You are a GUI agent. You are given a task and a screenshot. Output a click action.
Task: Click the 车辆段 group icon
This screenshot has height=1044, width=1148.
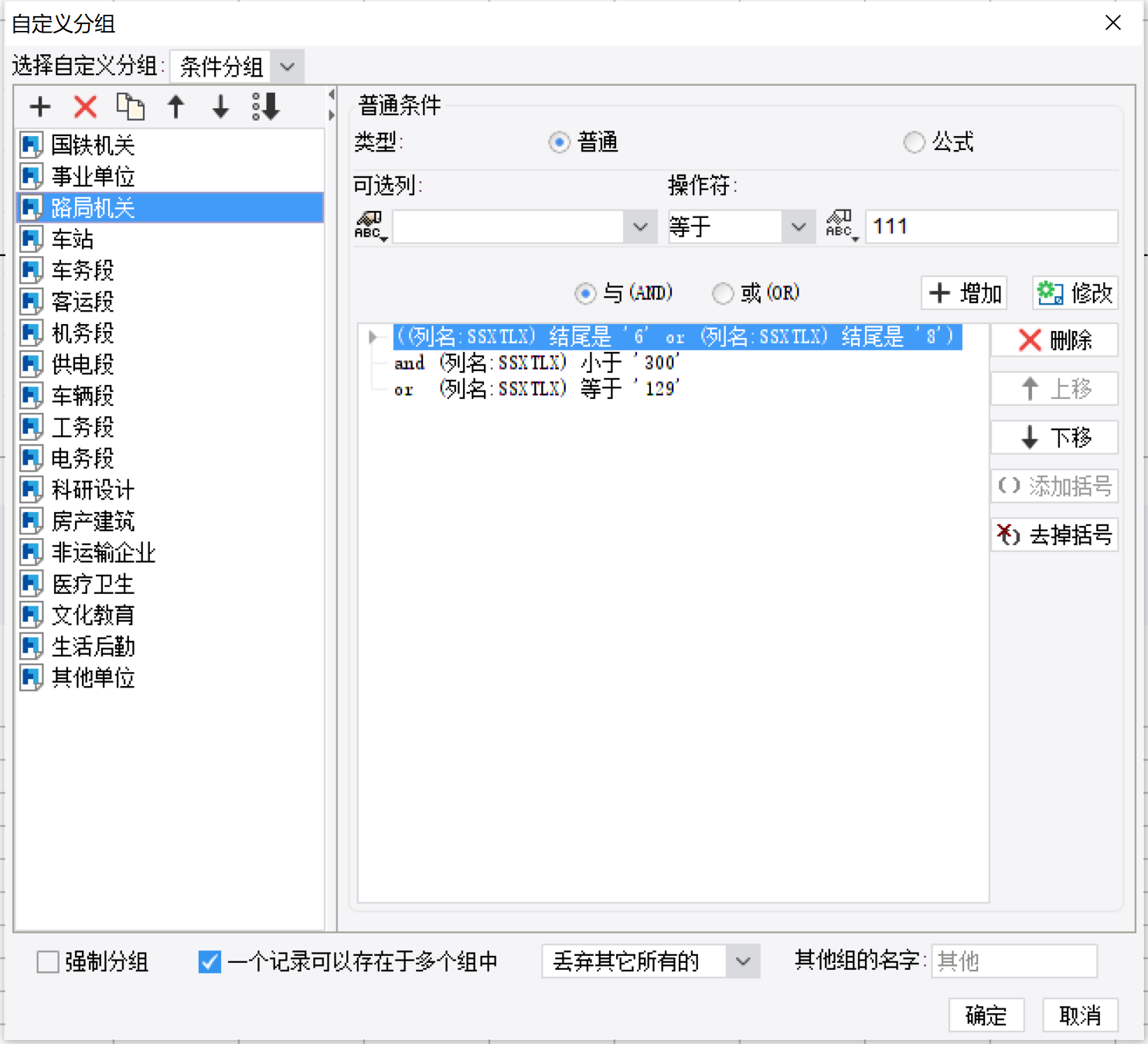click(32, 396)
